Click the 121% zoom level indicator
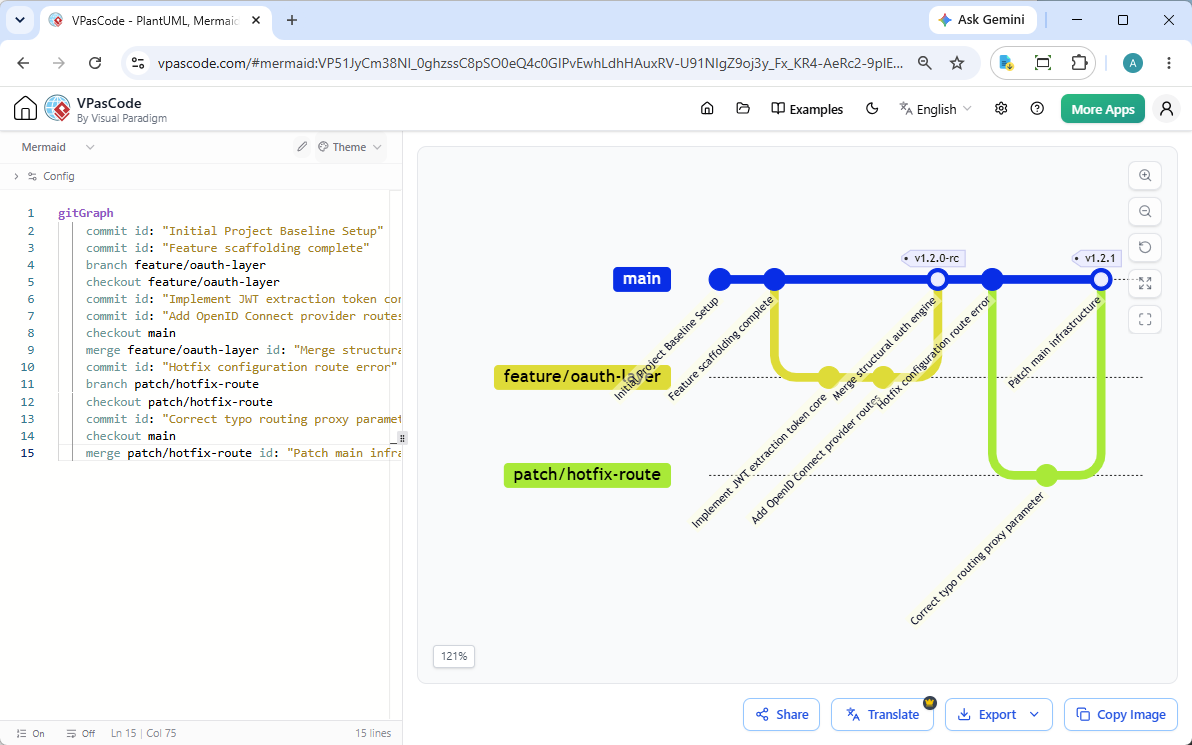This screenshot has height=745, width=1192. (454, 656)
